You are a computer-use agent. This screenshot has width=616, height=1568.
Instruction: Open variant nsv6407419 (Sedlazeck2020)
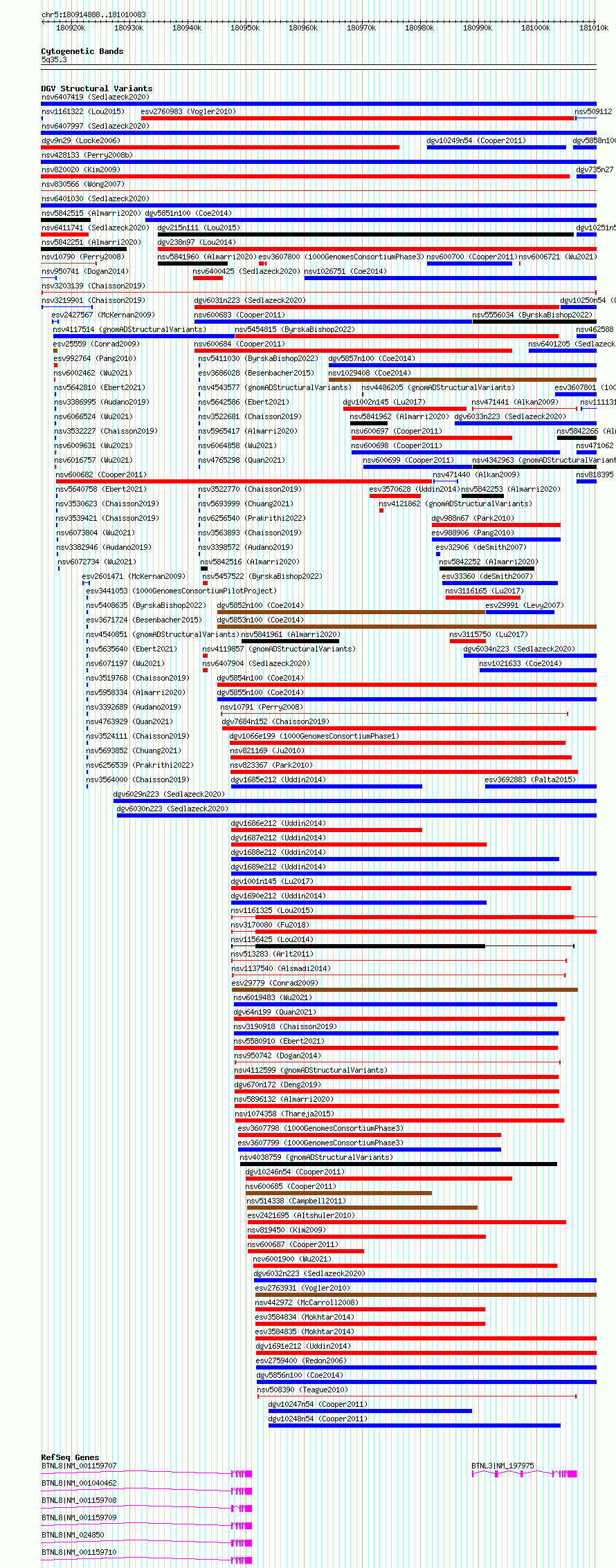pyautogui.click(x=96, y=97)
